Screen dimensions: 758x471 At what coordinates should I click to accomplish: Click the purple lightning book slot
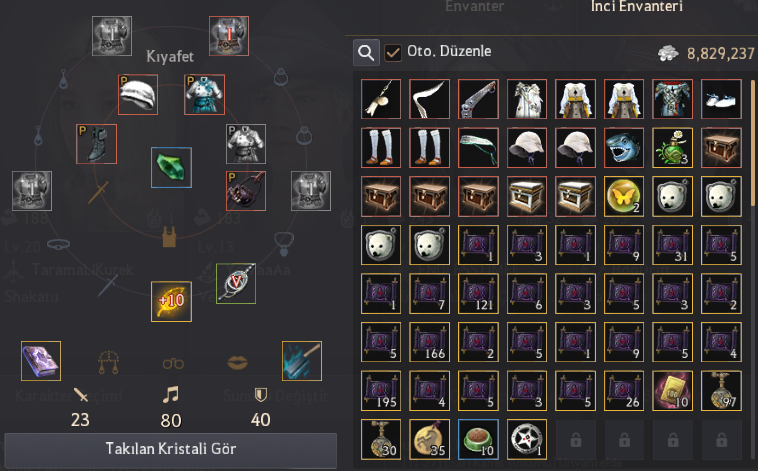(x=41, y=361)
